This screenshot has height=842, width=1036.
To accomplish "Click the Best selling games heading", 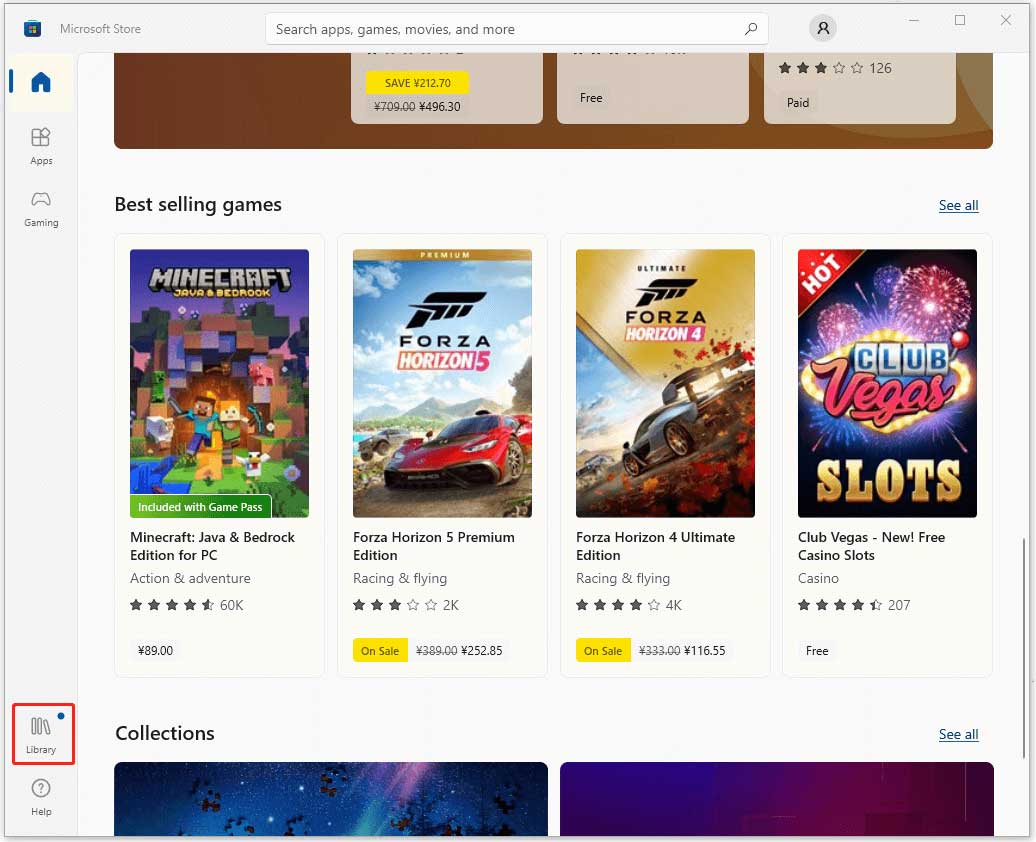I will [198, 205].
